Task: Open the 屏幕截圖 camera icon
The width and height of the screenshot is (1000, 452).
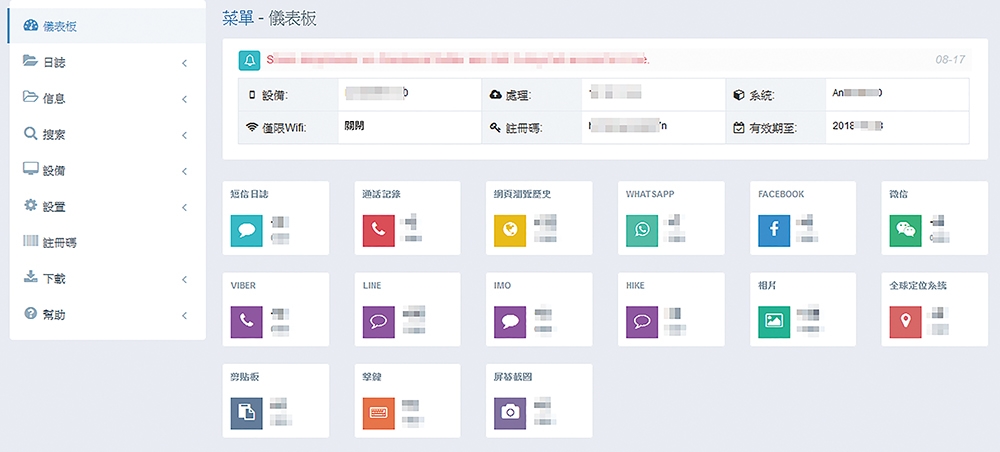Action: [510, 413]
